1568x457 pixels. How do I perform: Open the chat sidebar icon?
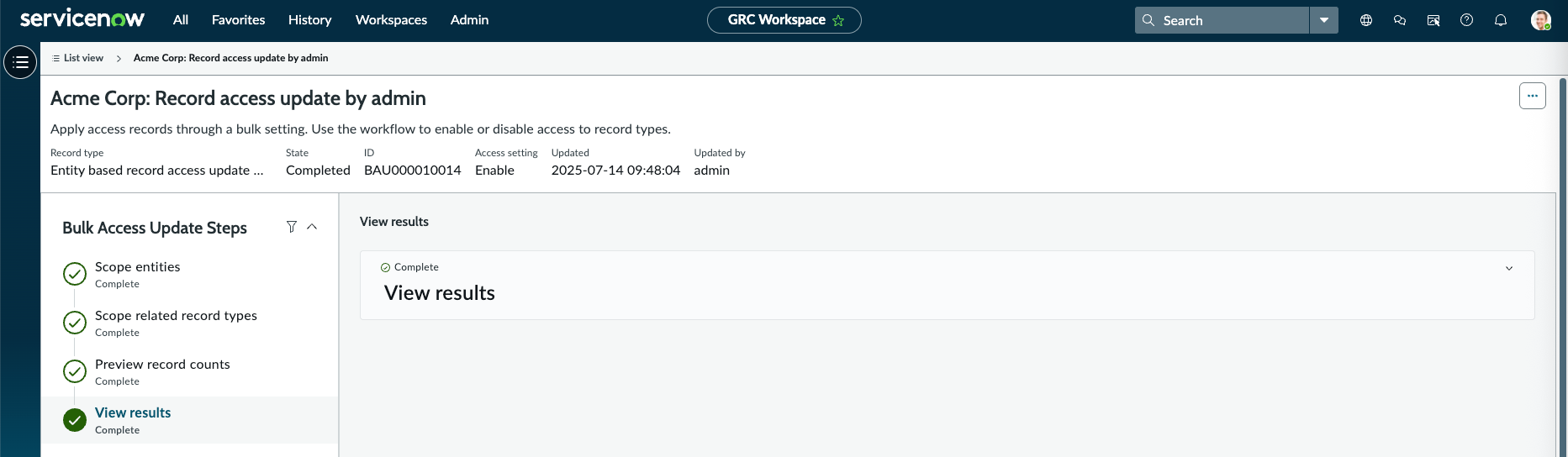(1400, 20)
